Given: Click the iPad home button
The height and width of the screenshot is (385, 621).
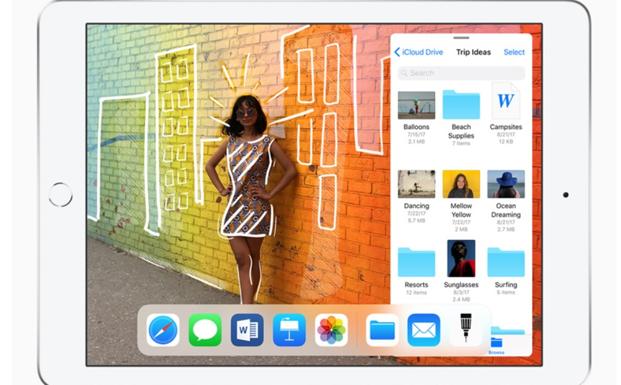Looking at the screenshot, I should 61,194.
